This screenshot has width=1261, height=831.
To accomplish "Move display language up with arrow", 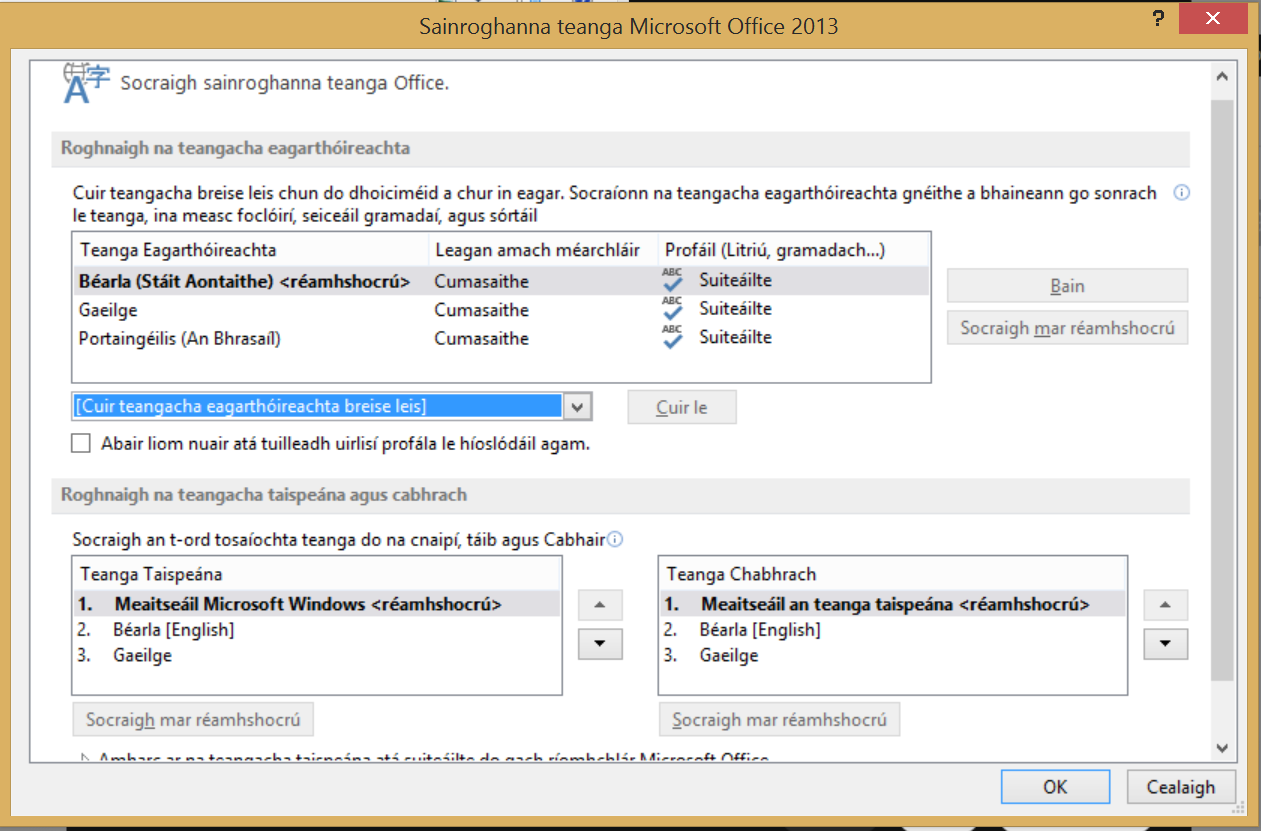I will click(600, 605).
